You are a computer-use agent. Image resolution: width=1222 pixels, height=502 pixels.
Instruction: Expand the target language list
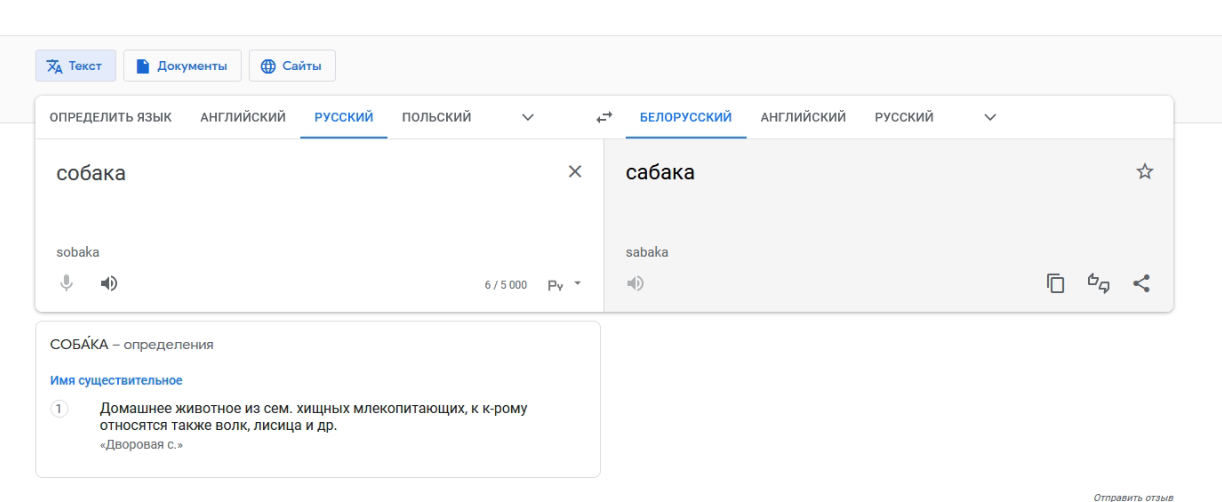(990, 117)
